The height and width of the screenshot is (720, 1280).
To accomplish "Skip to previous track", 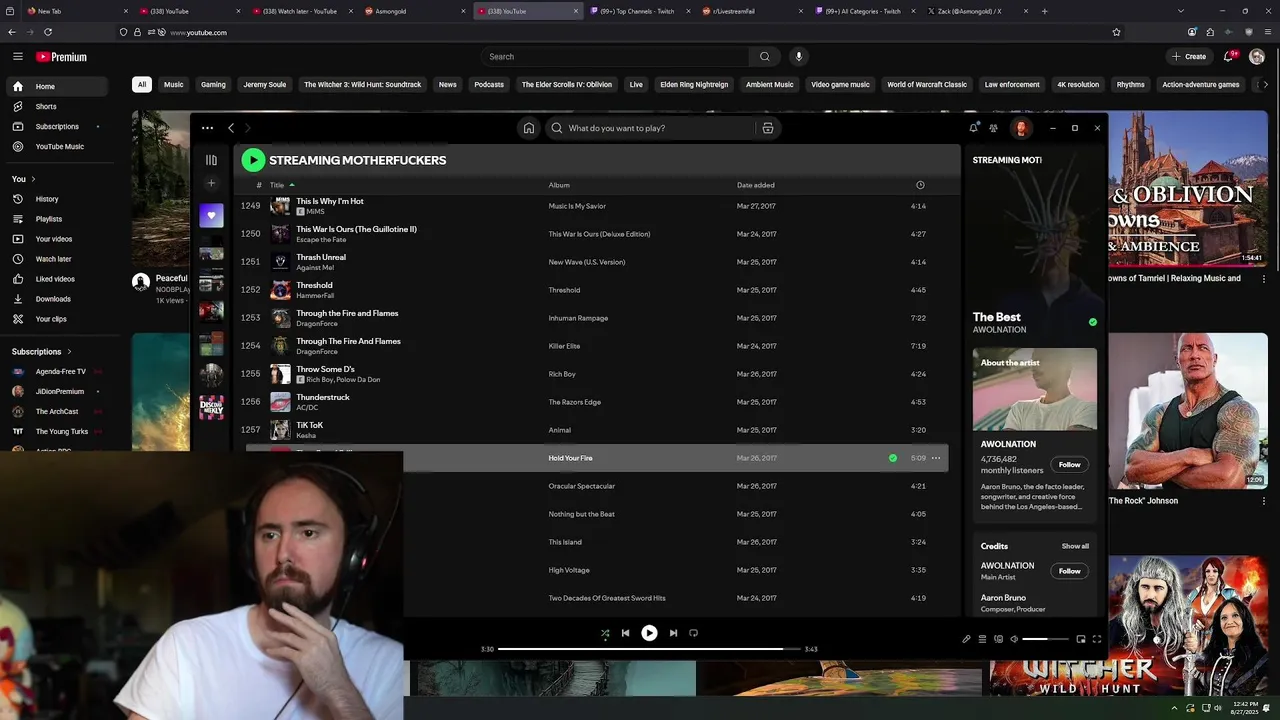I will (x=625, y=633).
